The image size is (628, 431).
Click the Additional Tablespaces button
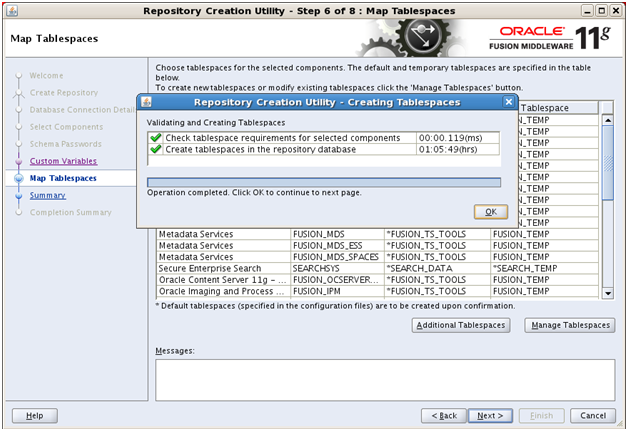coord(461,325)
